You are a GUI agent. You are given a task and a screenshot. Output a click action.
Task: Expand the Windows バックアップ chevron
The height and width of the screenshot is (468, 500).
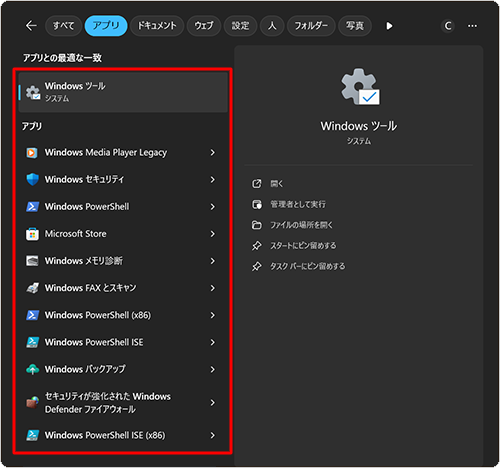pos(213,369)
